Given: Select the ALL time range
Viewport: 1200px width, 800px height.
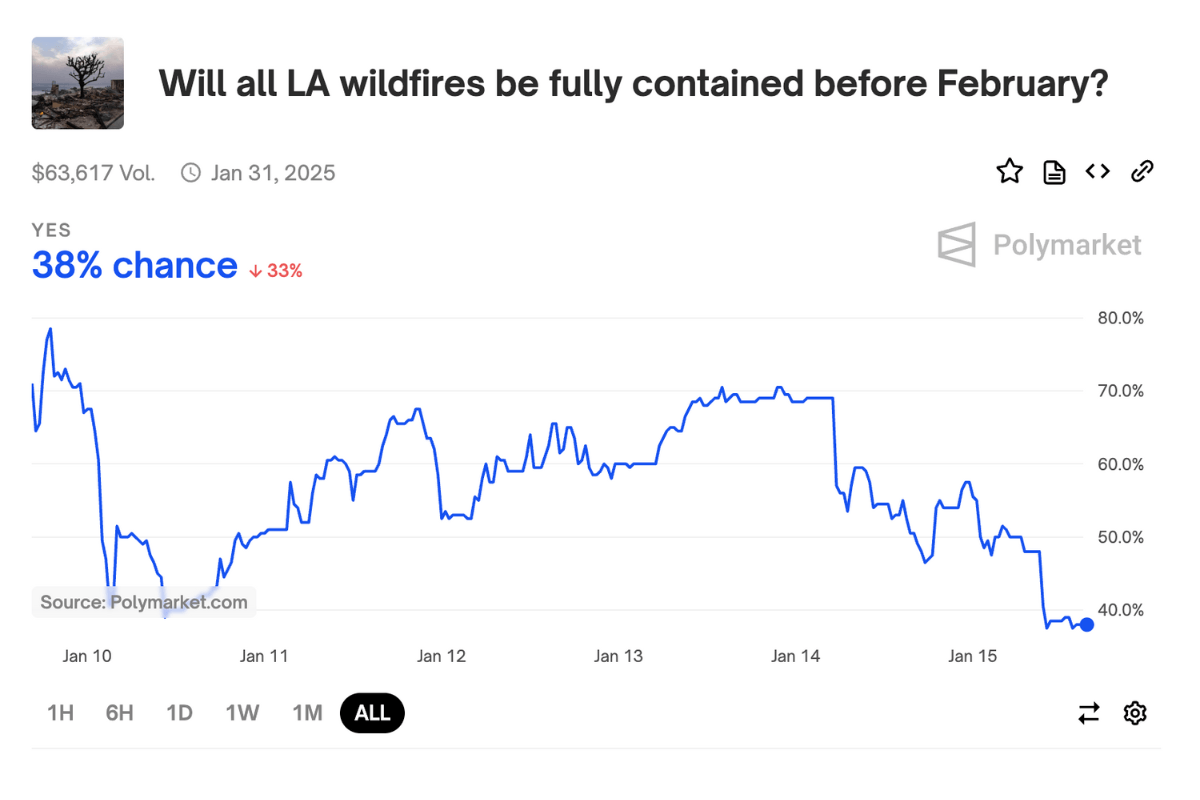Looking at the screenshot, I should (372, 713).
